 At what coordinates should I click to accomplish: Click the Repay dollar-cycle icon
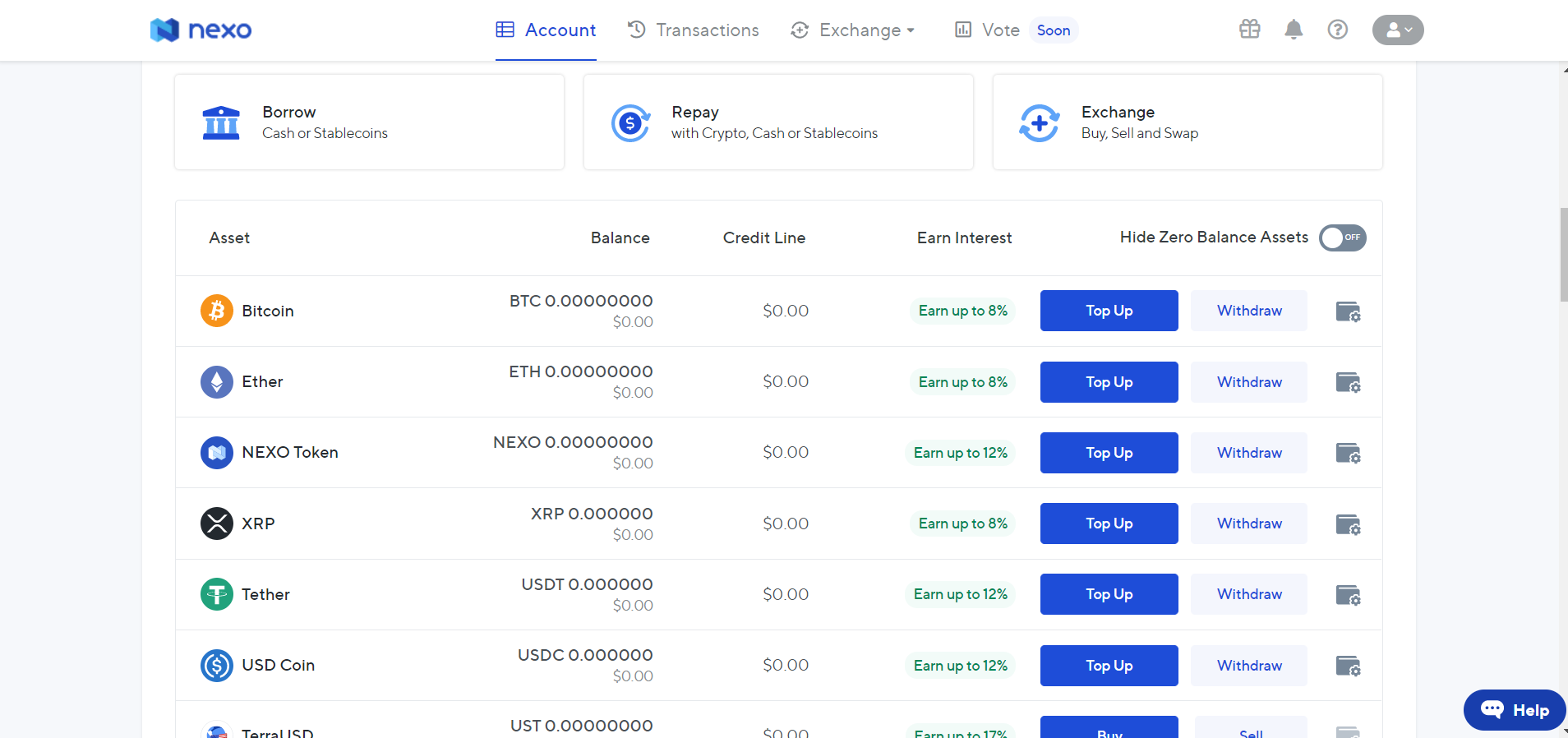[x=630, y=123]
